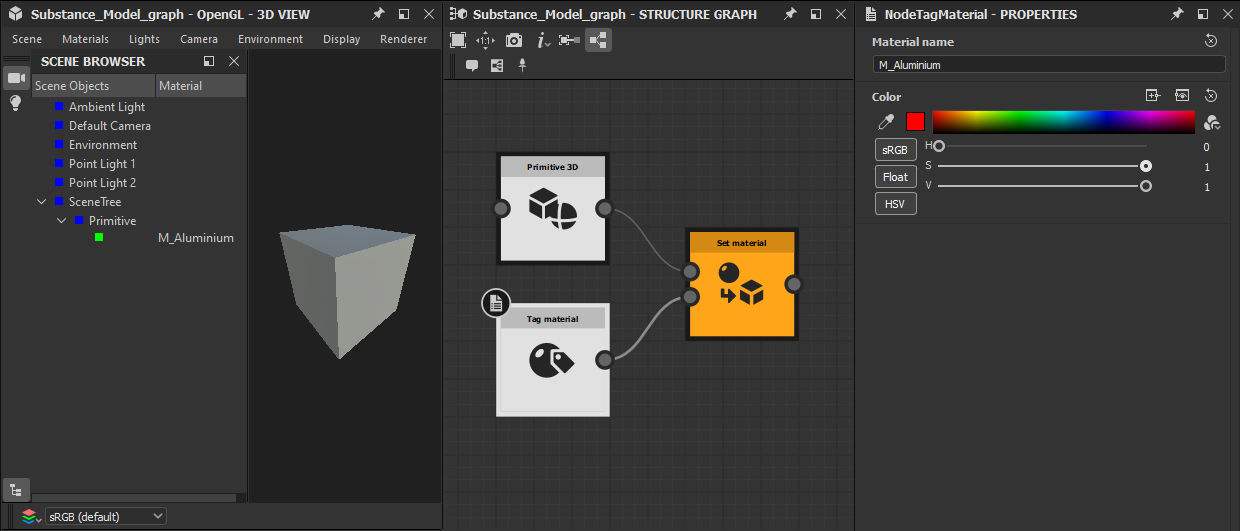Reset graph zoom with the 1:1 icon
Screen dimensions: 1240x531
coord(486,40)
